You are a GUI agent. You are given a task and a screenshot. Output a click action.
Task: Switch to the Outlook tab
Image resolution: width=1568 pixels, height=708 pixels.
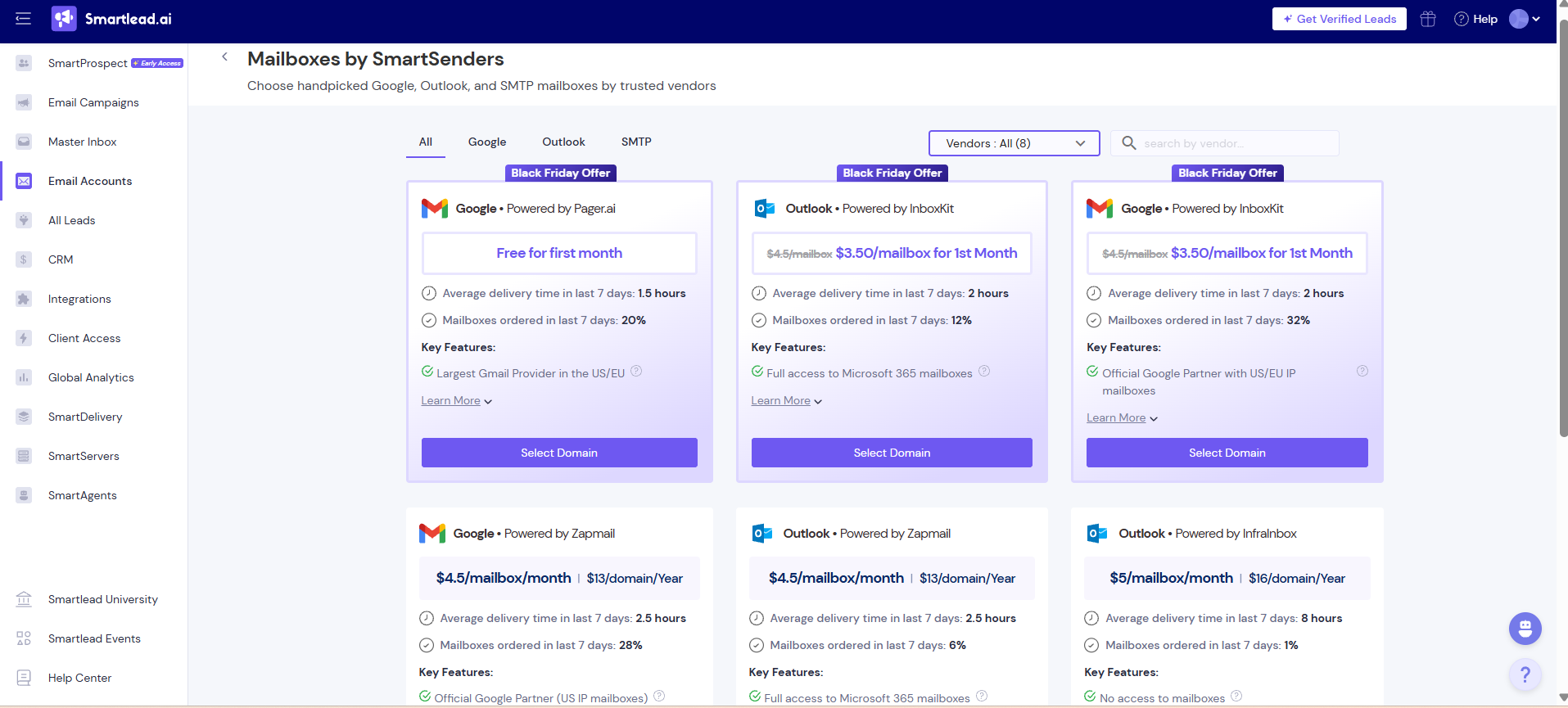[563, 142]
